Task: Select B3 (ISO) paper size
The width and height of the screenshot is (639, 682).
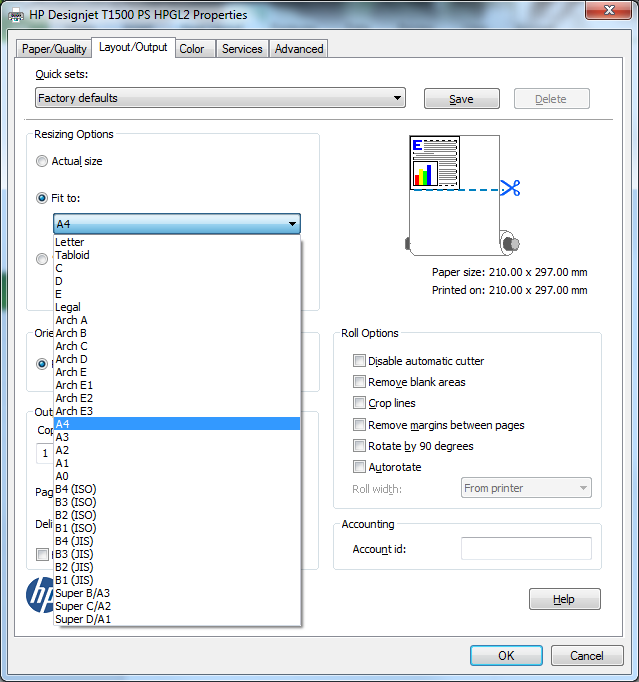Action: [177, 502]
